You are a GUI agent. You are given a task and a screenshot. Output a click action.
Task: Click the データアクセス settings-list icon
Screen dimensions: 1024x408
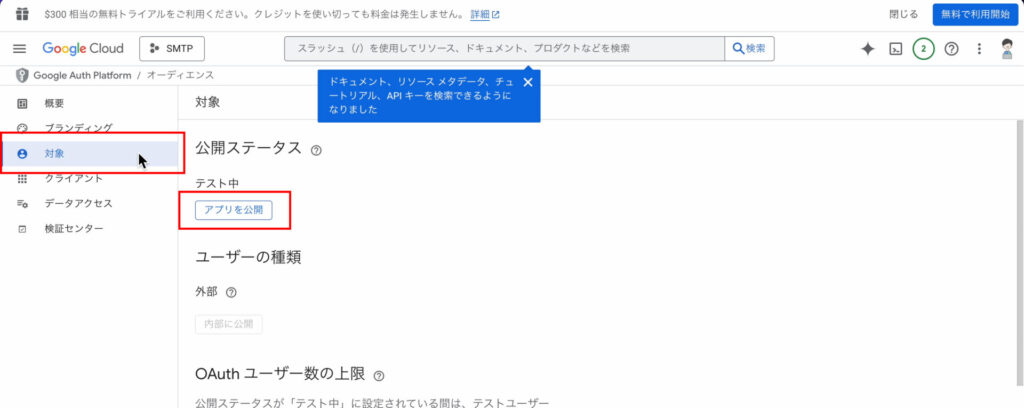[x=22, y=204]
